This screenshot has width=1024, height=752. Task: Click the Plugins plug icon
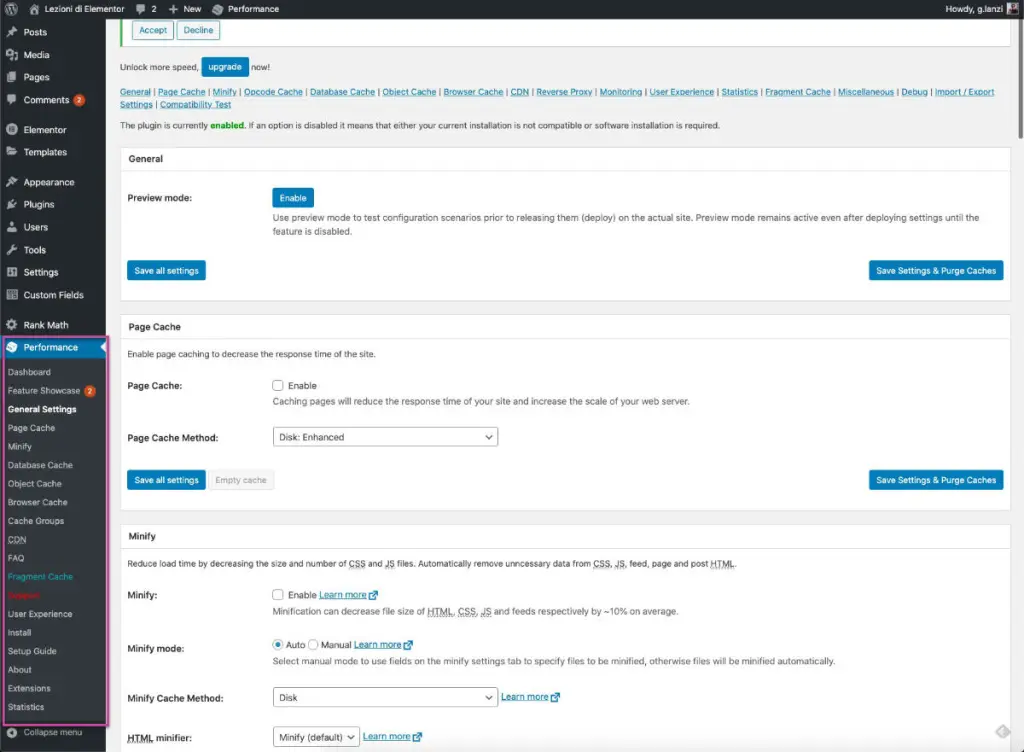point(12,204)
